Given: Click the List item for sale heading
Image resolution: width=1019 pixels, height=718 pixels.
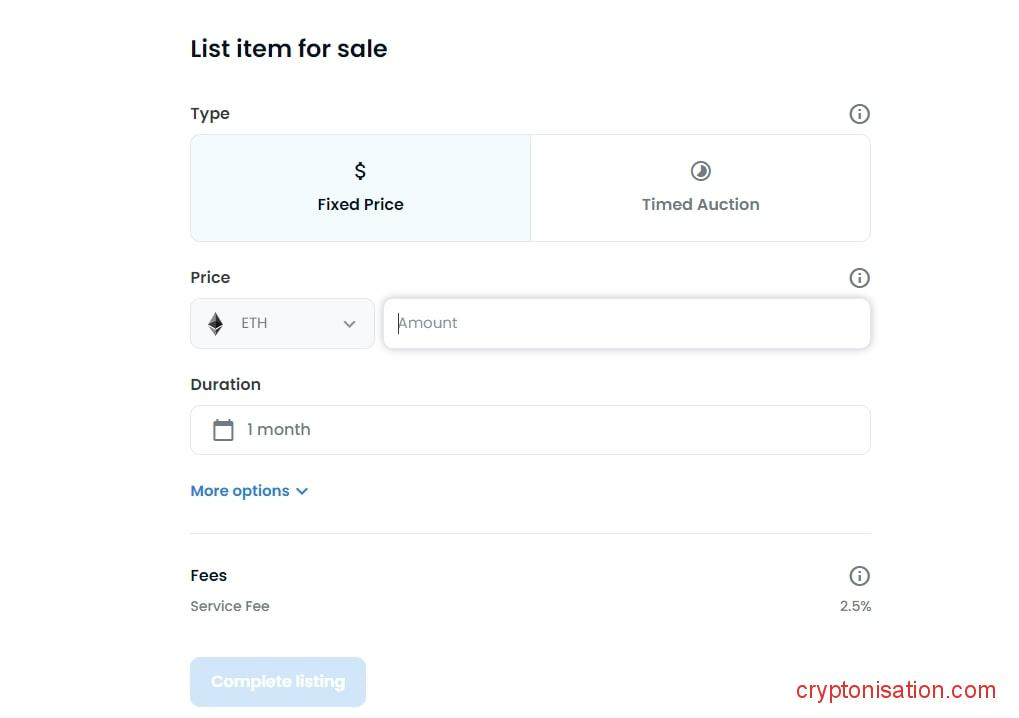Looking at the screenshot, I should [x=288, y=49].
